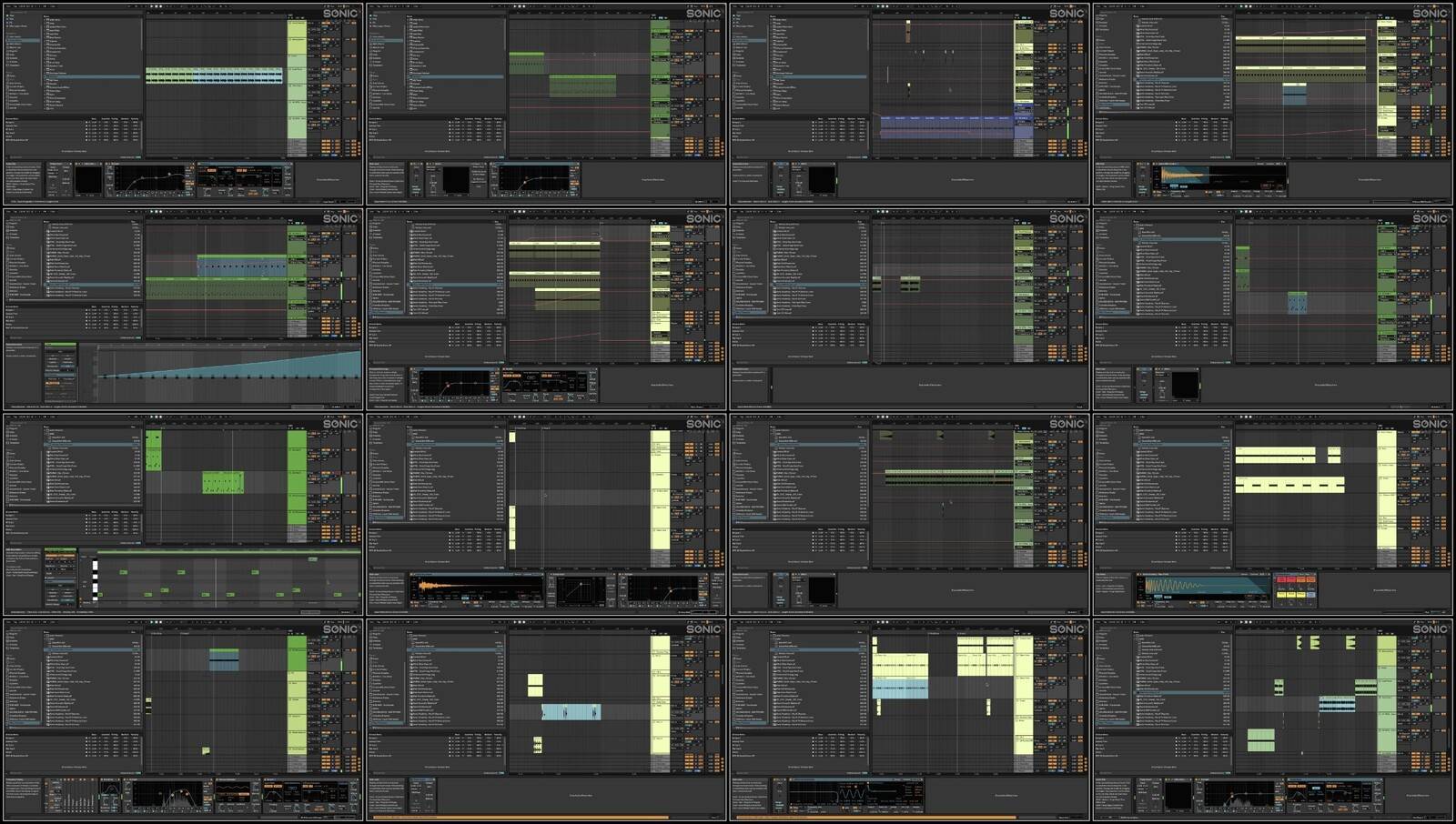The height and width of the screenshot is (824, 1456).
Task: Select the bright green MIDI clip above the piano roll
Action: 223,482
